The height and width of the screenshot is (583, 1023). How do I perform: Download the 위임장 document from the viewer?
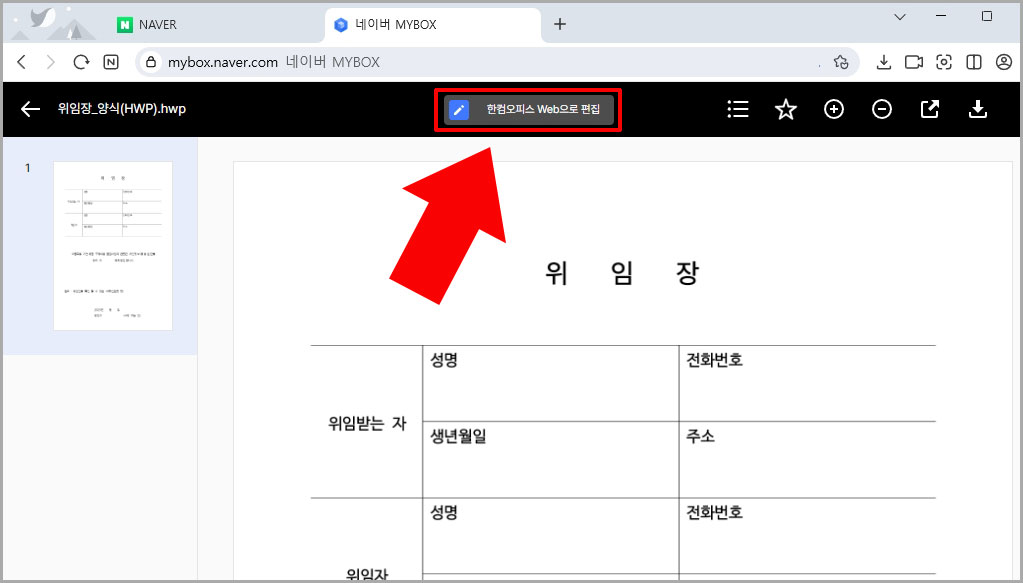coord(978,109)
